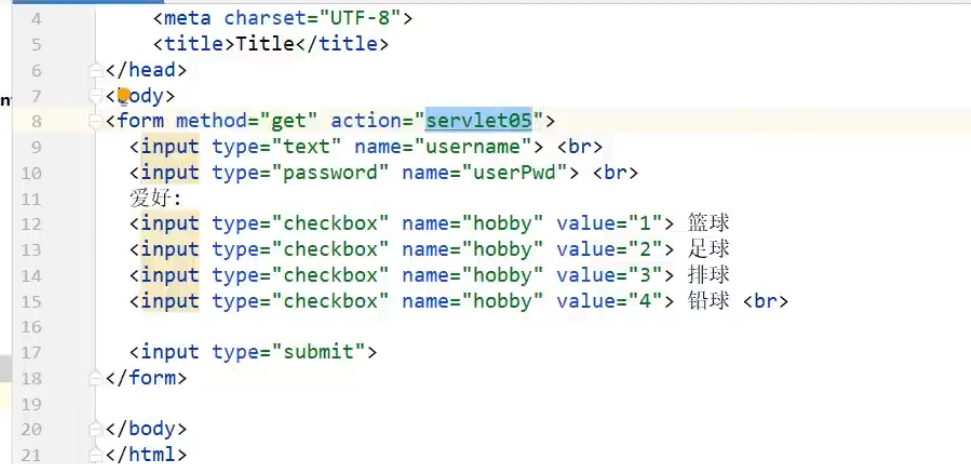Click the type value "text" on line 9
The width and height of the screenshot is (971, 464).
tap(307, 147)
